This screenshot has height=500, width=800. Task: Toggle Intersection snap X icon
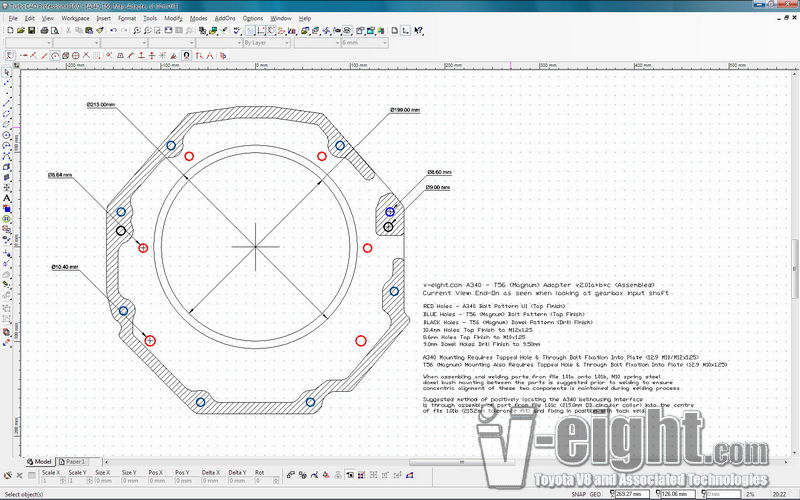pyautogui.click(x=86, y=56)
